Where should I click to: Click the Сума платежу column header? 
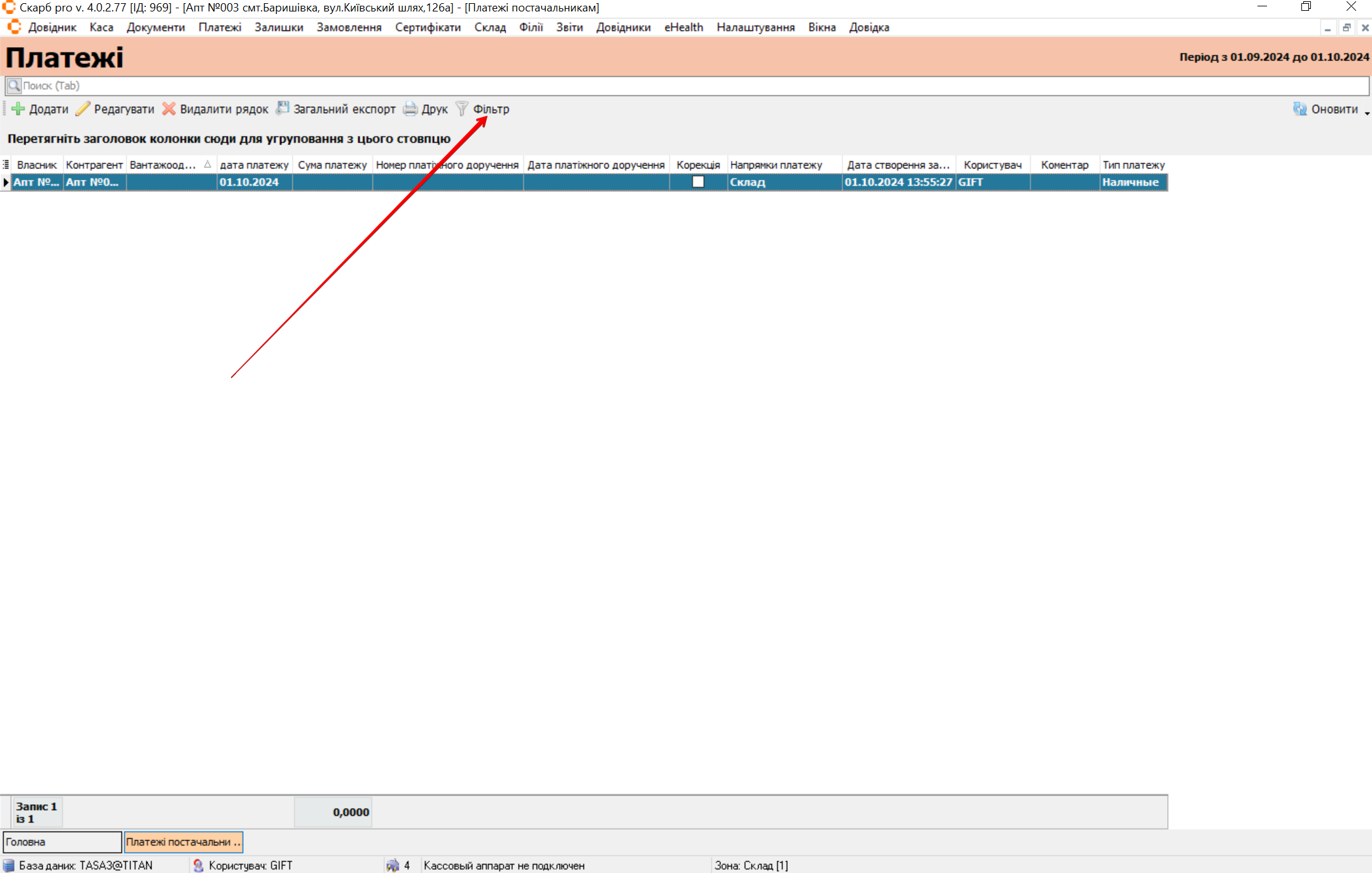tap(332, 165)
